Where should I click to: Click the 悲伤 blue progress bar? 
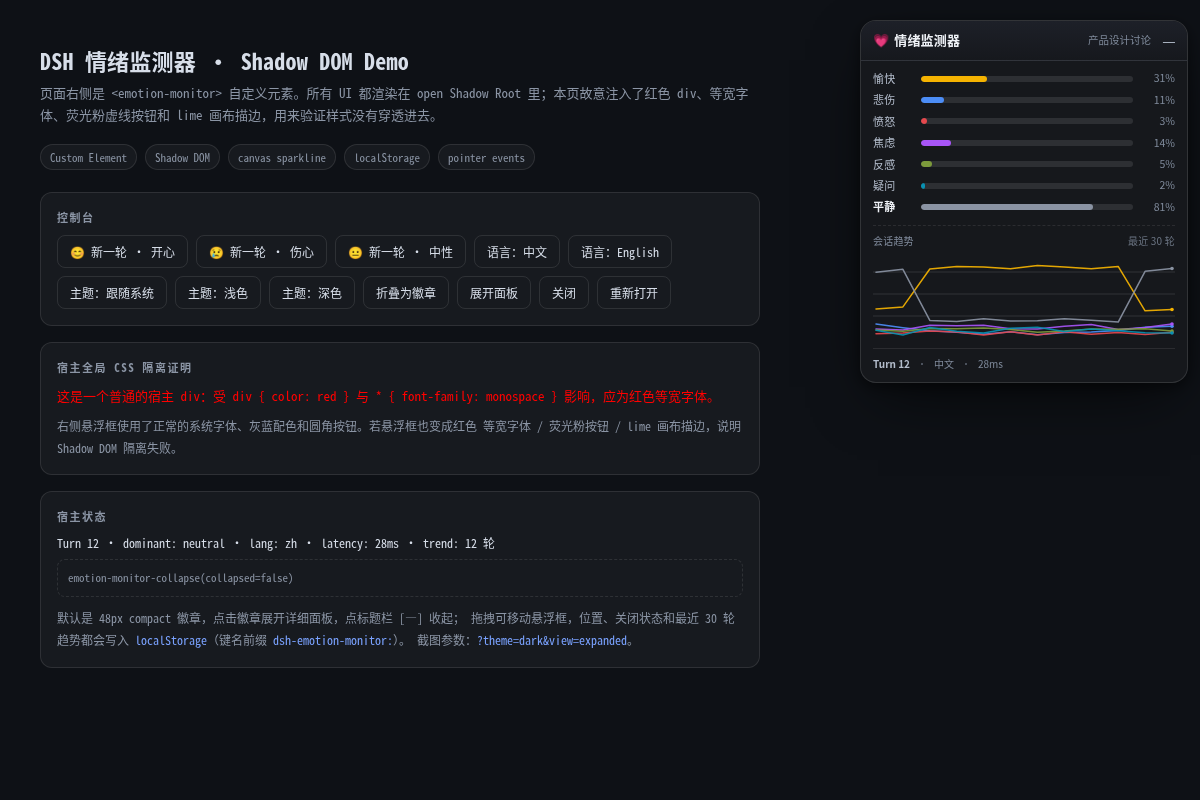point(1027,100)
